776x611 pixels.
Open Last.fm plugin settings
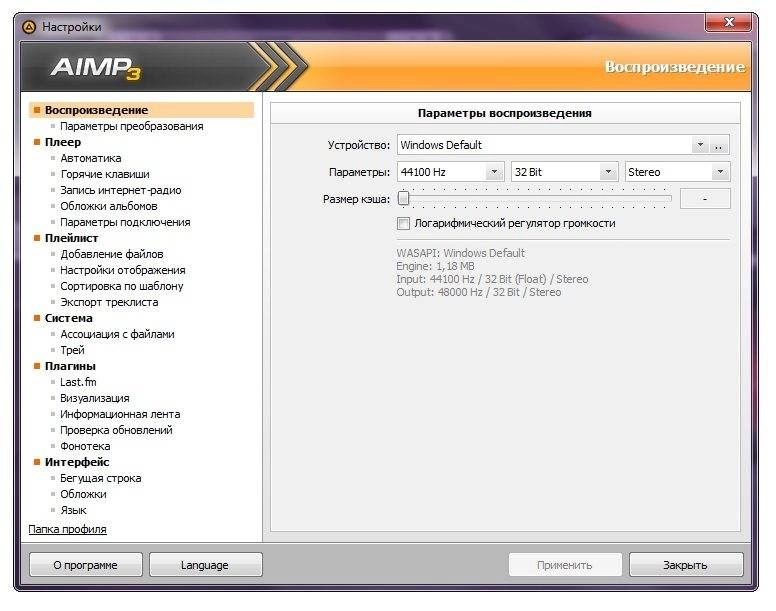[78, 382]
